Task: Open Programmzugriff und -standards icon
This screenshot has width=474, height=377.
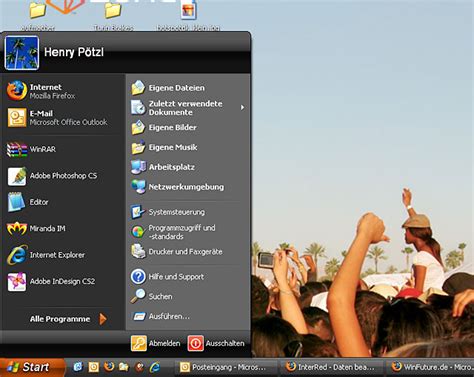Action: [137, 232]
